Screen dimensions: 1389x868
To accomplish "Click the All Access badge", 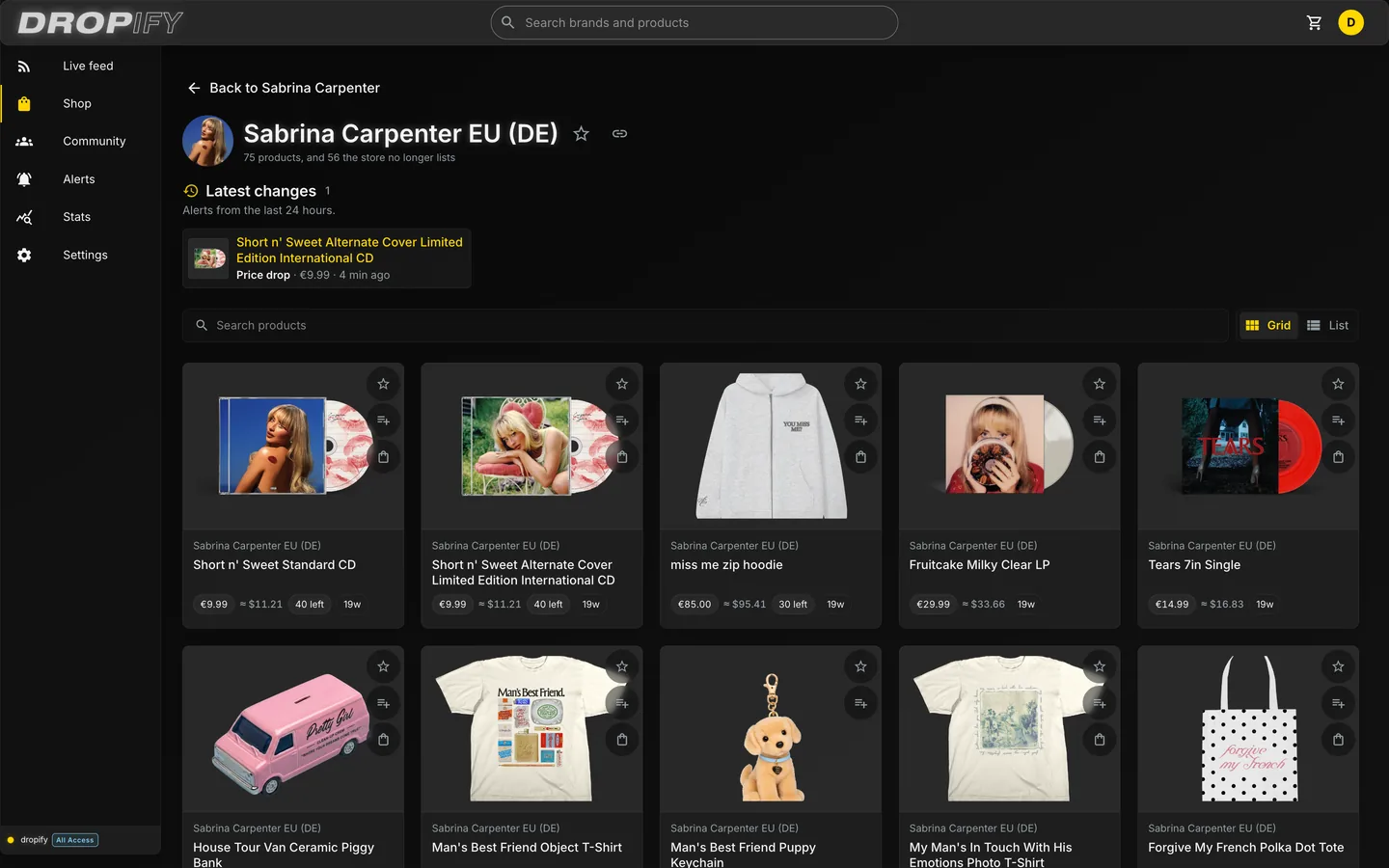I will pos(75,840).
